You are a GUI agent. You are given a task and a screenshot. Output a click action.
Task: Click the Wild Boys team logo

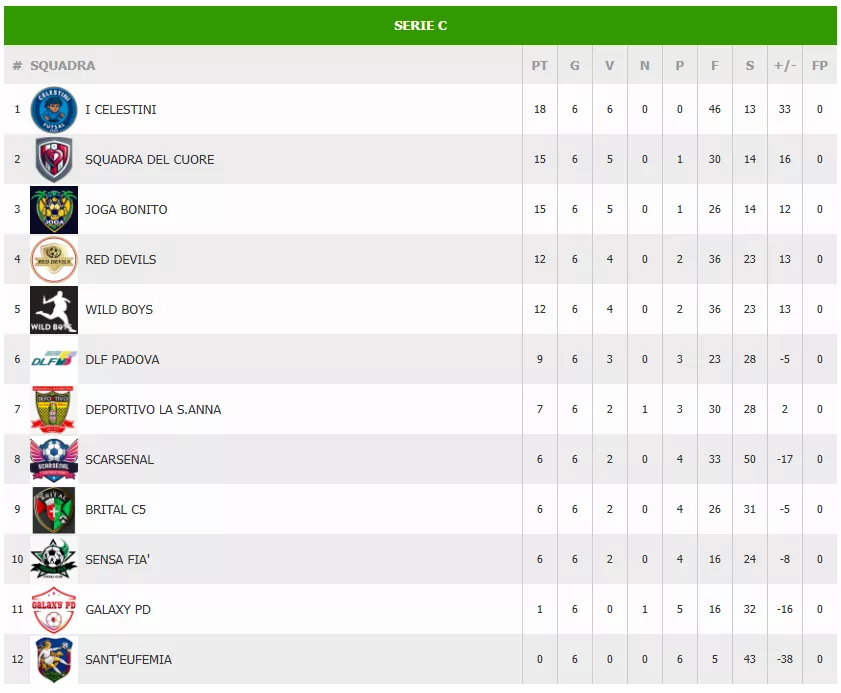coord(54,310)
